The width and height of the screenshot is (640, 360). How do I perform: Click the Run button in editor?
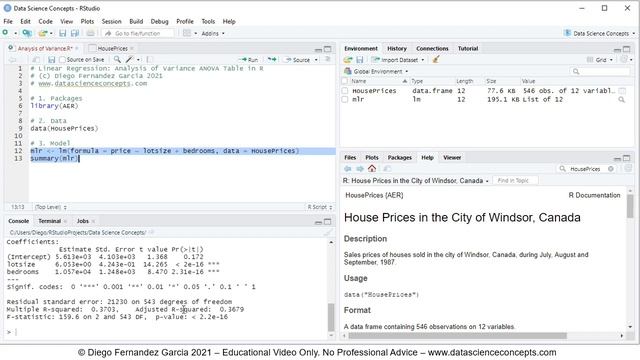tap(249, 60)
